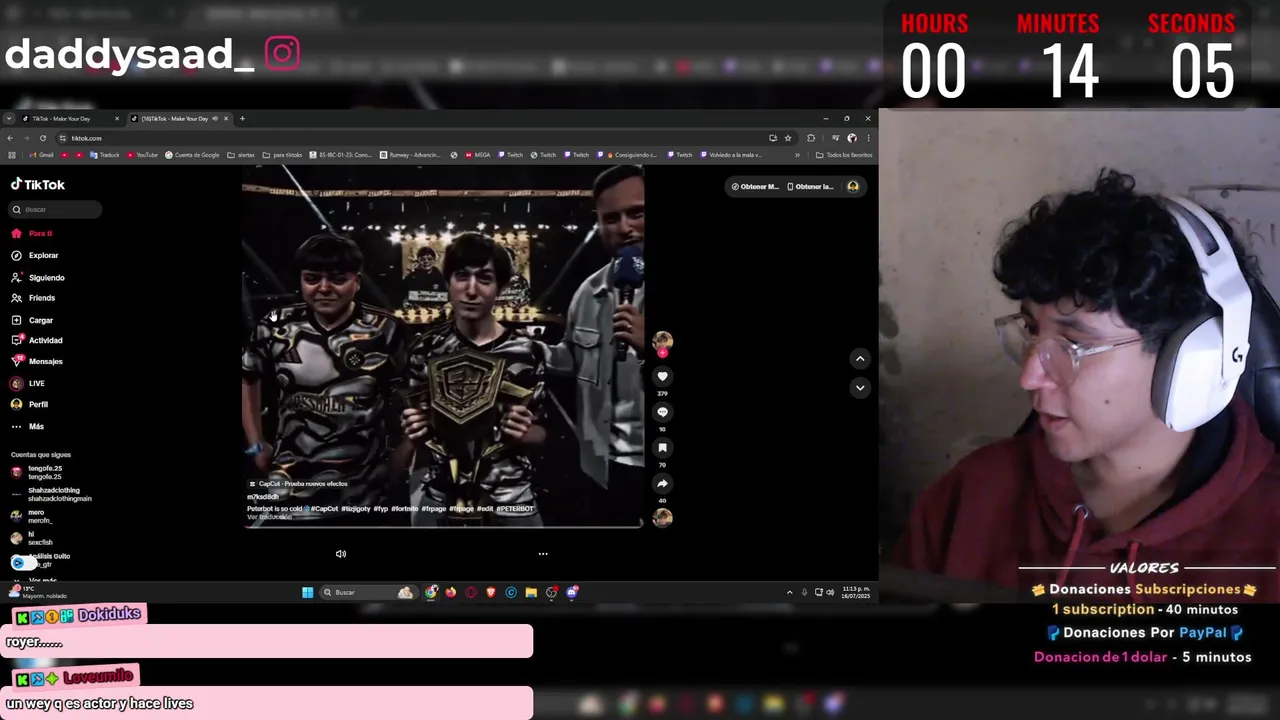The width and height of the screenshot is (1280, 720).
Task: Open followed account tengofe.25
Action: [38, 472]
